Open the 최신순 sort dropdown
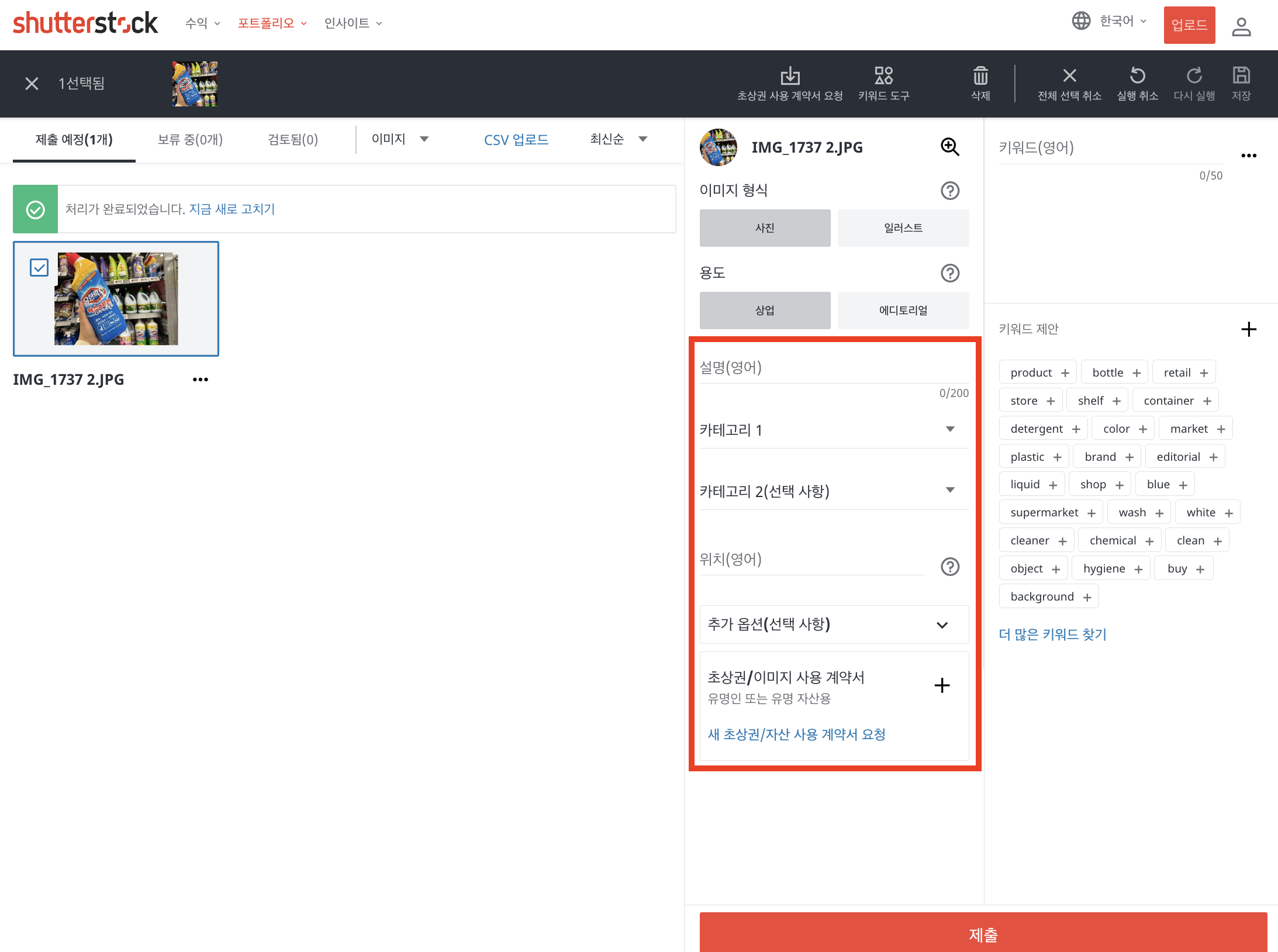Screen dimensions: 1278x952 [x=617, y=139]
